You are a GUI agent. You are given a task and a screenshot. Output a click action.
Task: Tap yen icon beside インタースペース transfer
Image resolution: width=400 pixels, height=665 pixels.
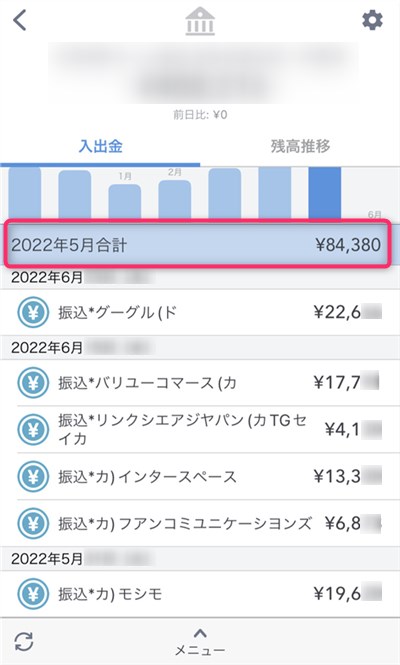click(33, 476)
